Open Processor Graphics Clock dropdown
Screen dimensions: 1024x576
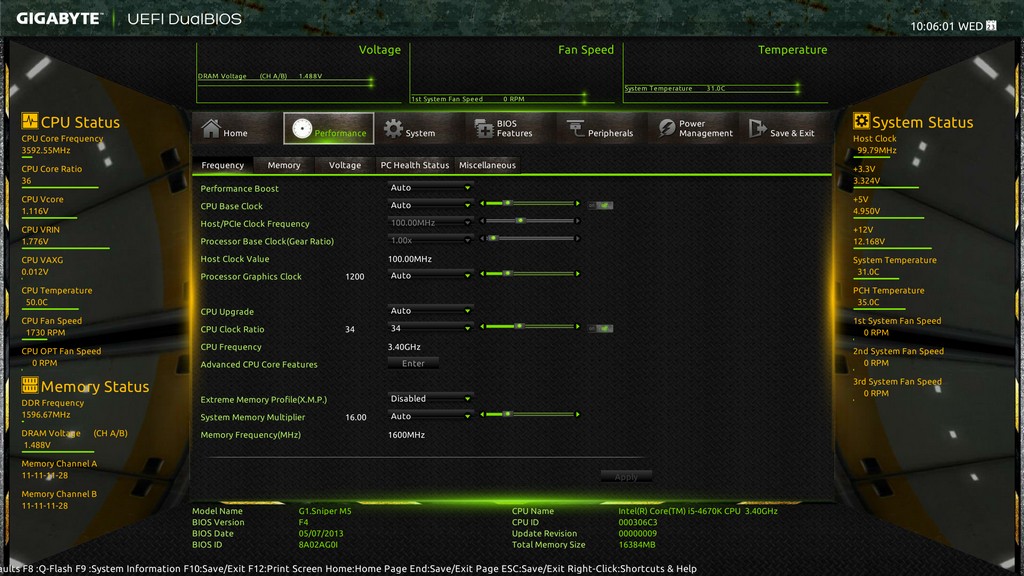(429, 276)
